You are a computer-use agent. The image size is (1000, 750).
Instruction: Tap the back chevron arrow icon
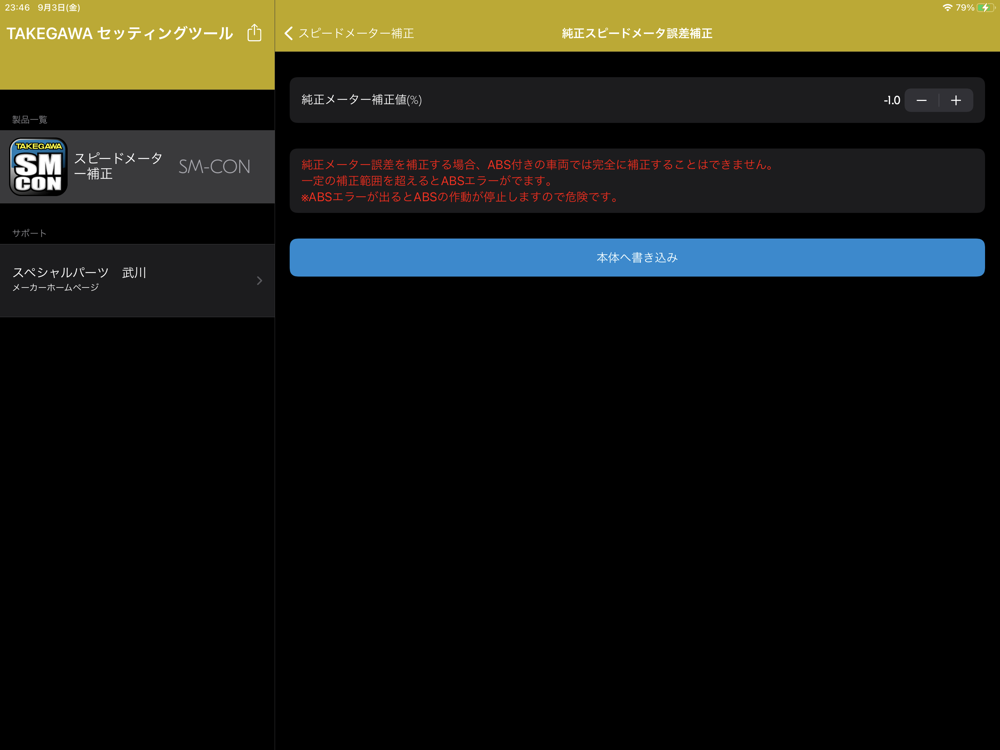(x=289, y=34)
